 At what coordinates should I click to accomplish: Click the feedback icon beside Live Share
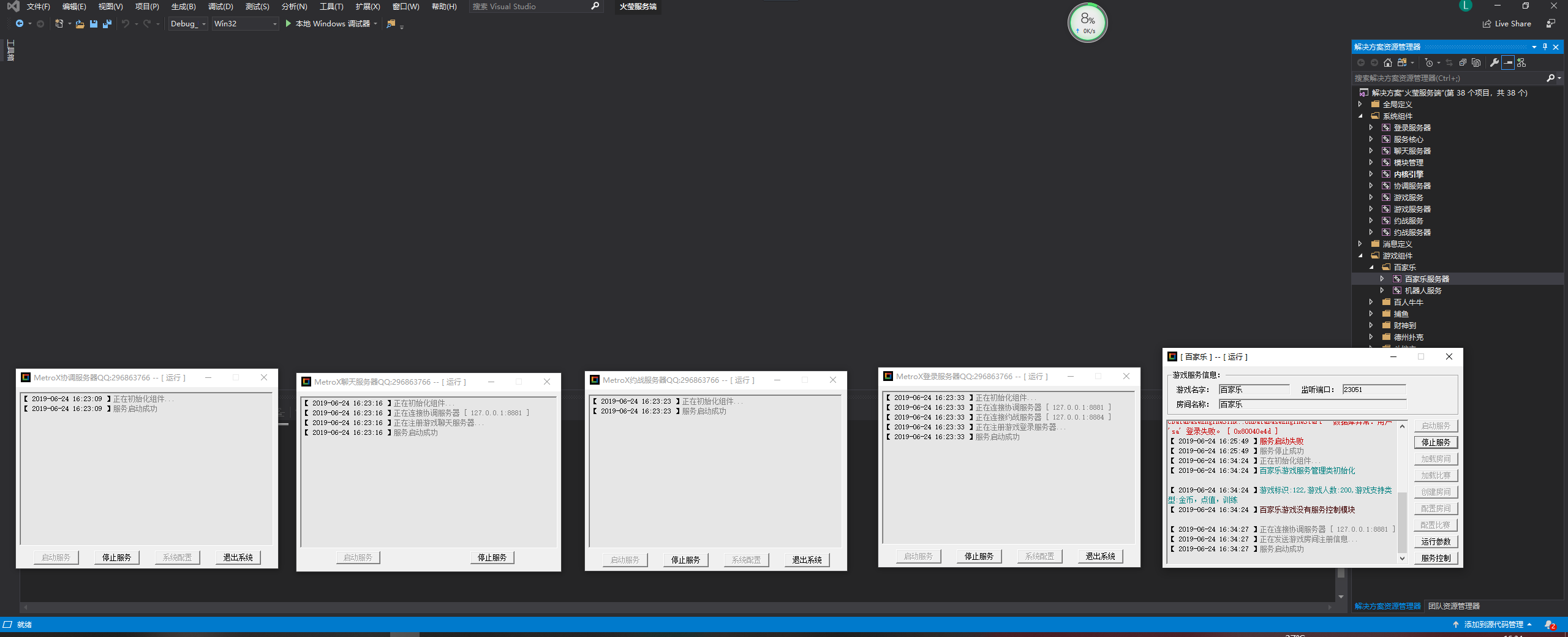pyautogui.click(x=1550, y=23)
